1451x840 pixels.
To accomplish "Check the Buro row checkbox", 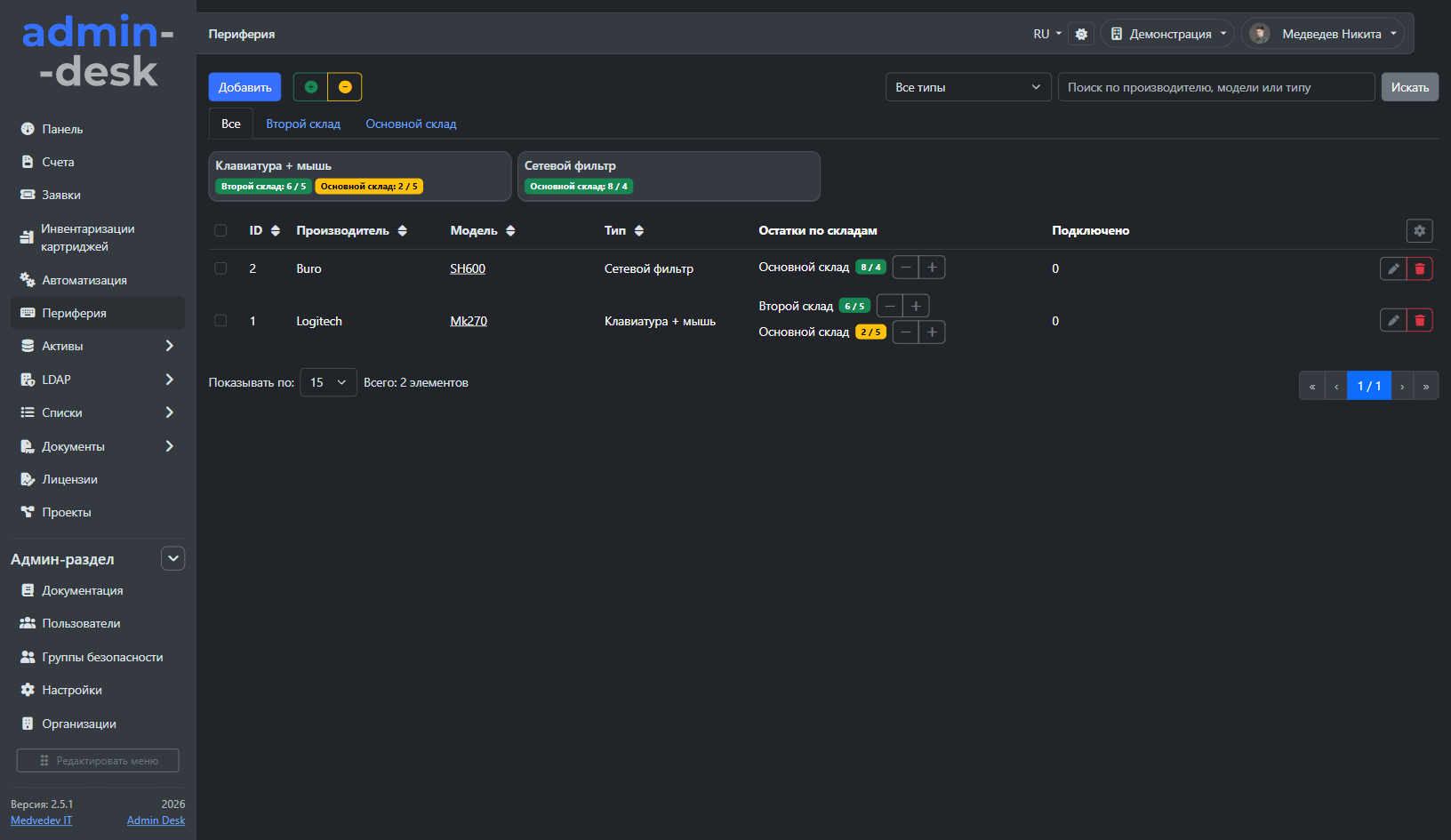I will click(x=220, y=268).
